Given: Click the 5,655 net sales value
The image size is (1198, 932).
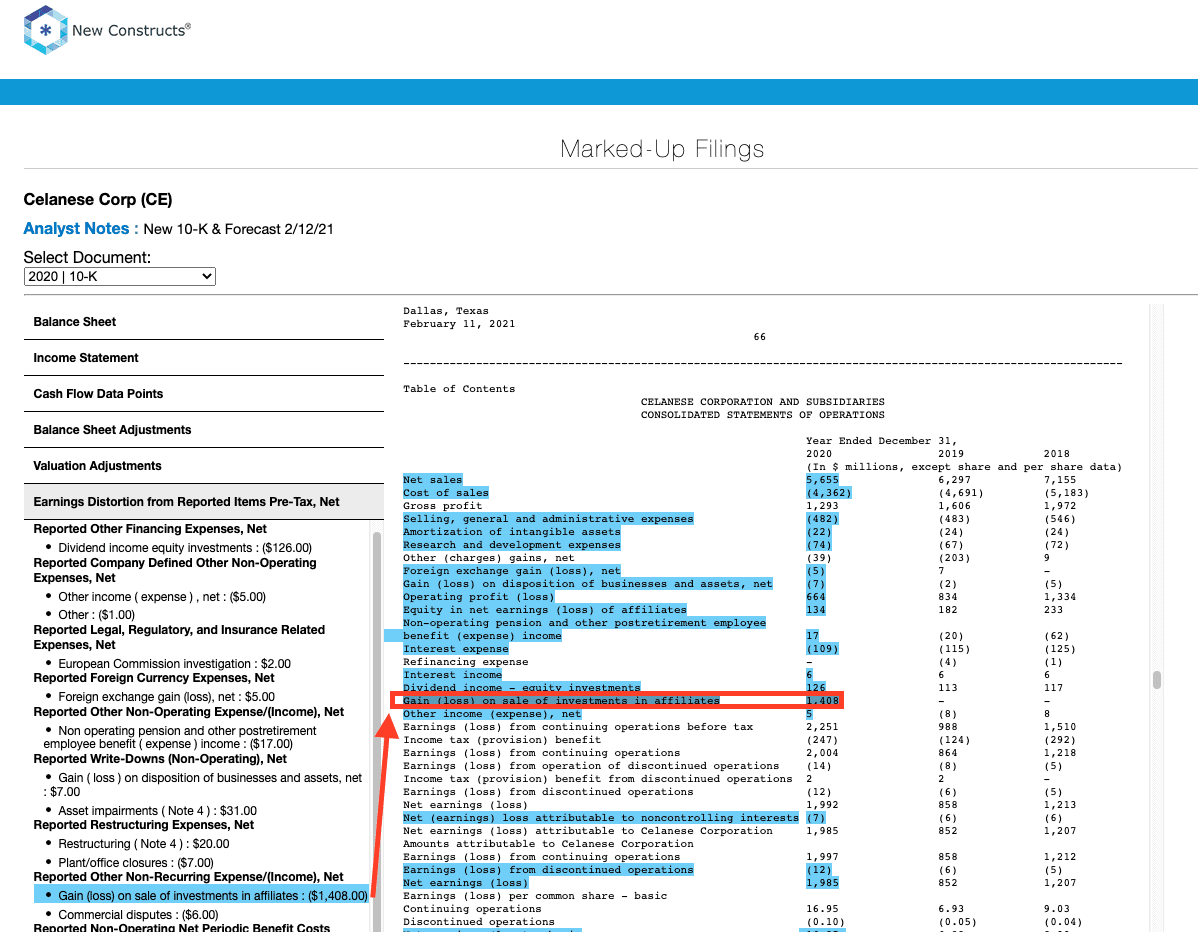Looking at the screenshot, I should 822,480.
